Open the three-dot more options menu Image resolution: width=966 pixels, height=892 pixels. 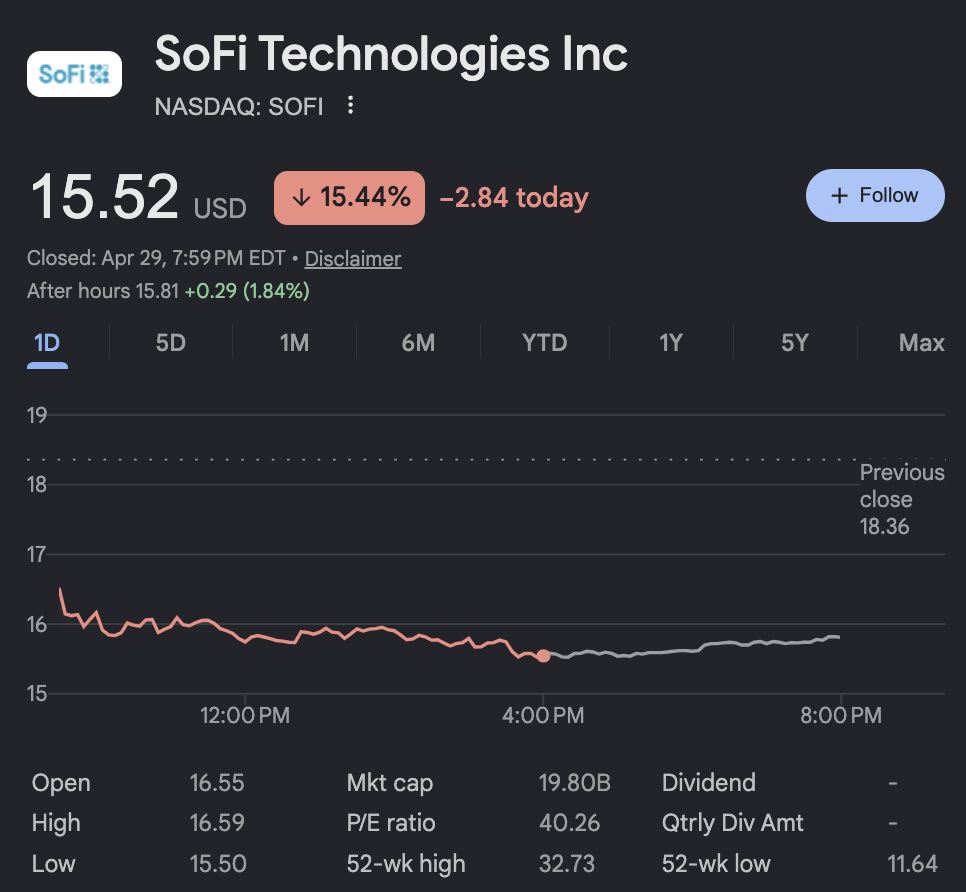pyautogui.click(x=350, y=105)
